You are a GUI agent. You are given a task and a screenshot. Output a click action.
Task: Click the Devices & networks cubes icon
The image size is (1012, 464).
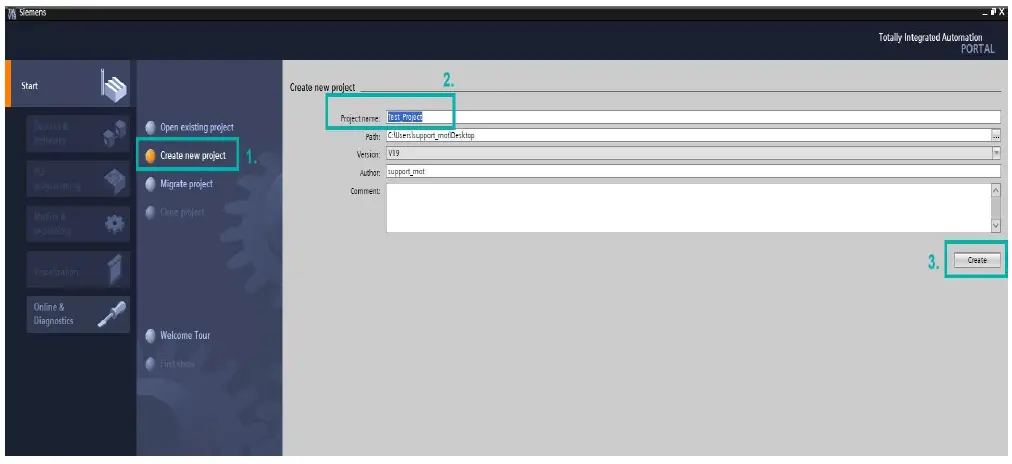(x=114, y=133)
